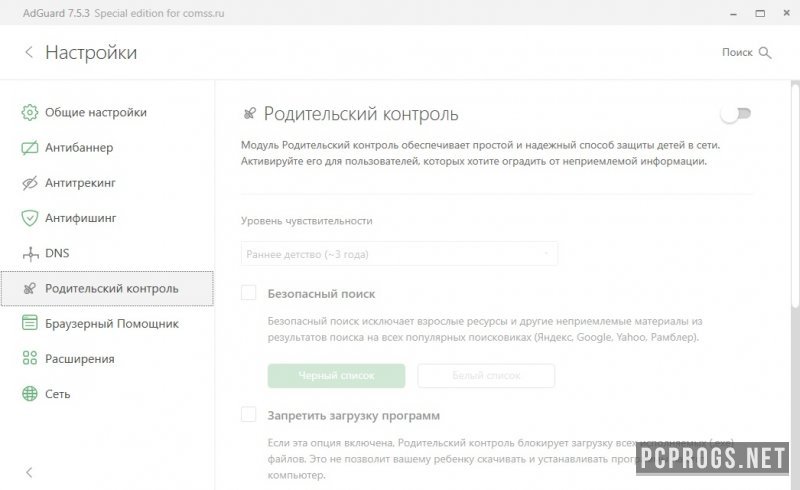Open the Extensions four-squares icon

point(30,358)
